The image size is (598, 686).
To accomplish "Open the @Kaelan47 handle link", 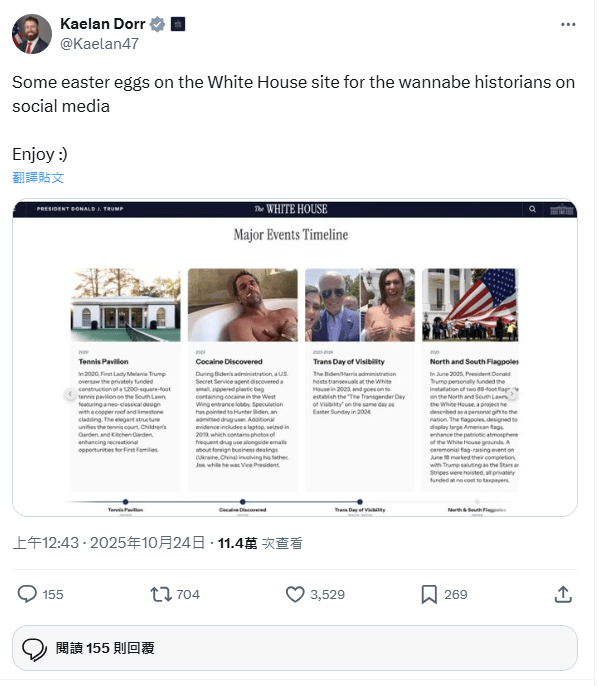I will pos(99,44).
